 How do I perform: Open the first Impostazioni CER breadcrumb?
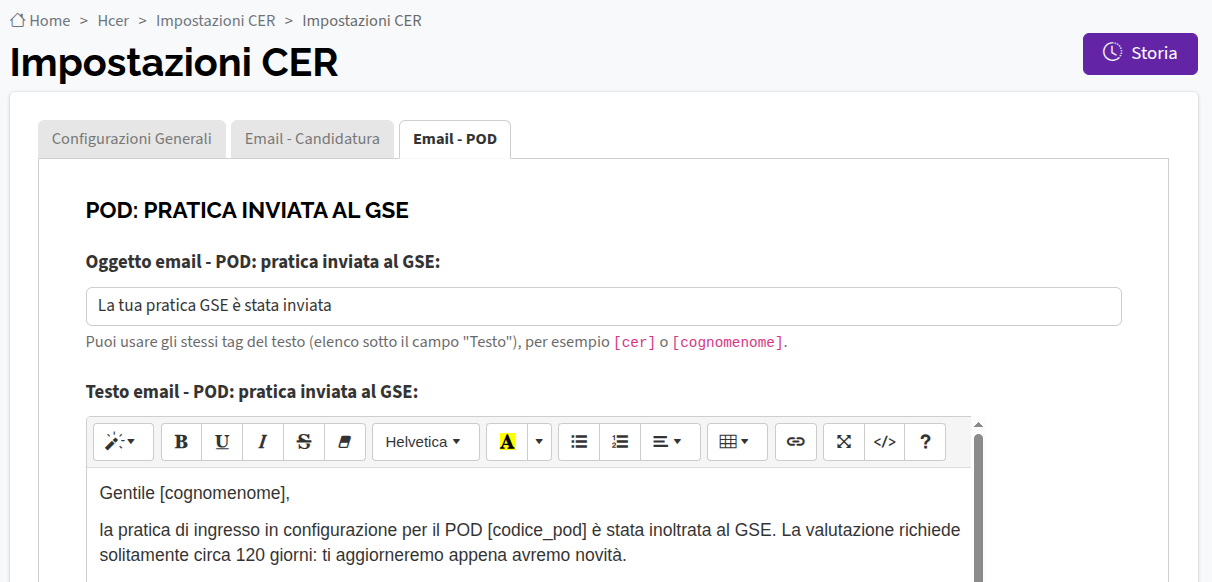point(216,20)
